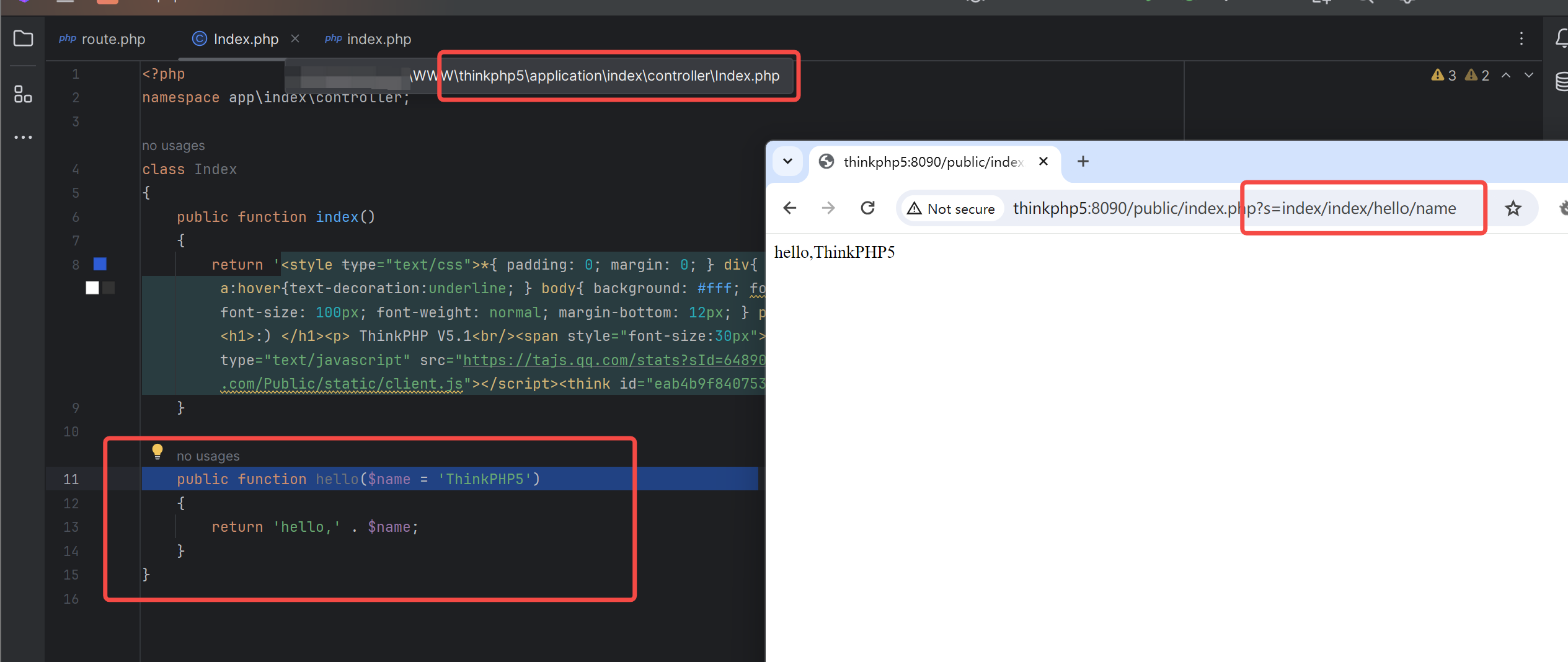This screenshot has width=1568, height=662.
Task: Click return 'hello,' . $name statement
Action: (315, 527)
